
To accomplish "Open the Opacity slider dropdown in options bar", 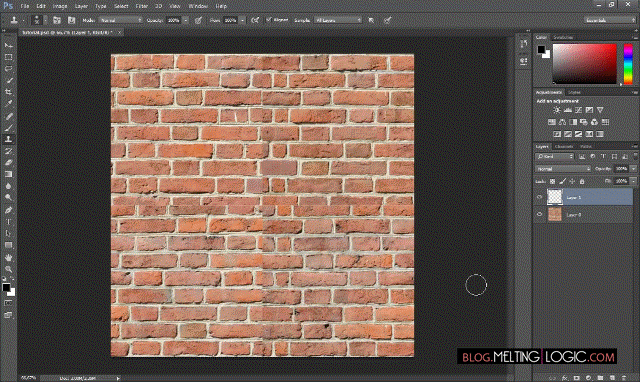I will pos(186,20).
